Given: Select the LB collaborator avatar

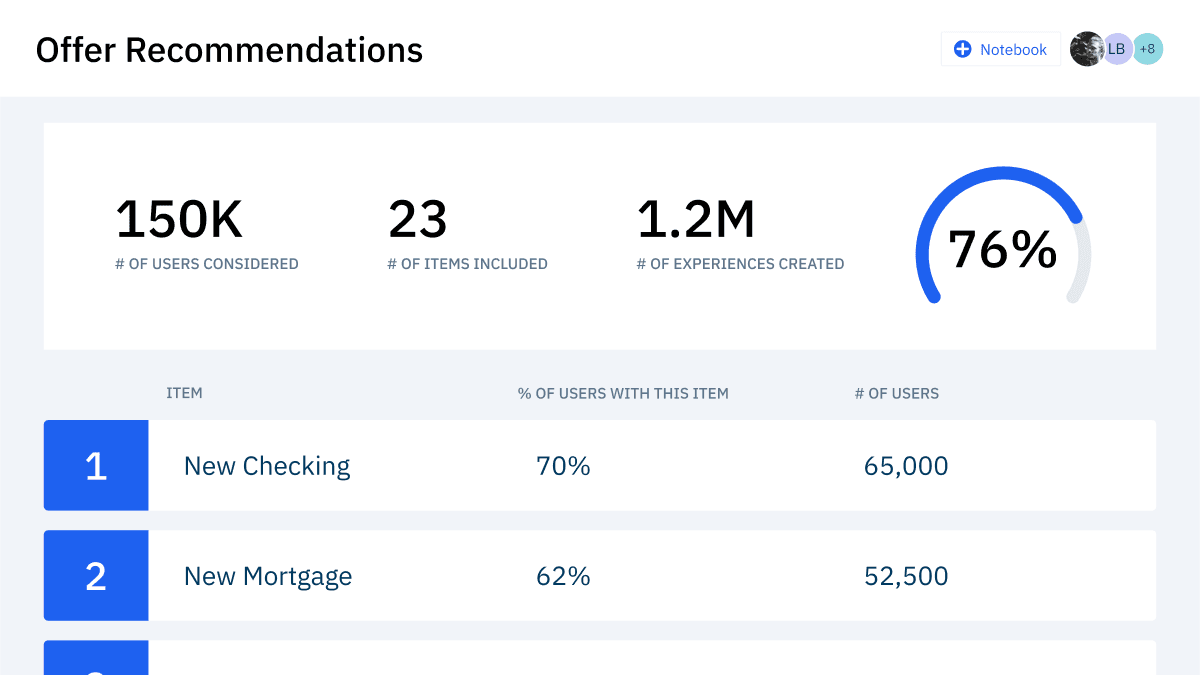Looking at the screenshot, I should (x=1117, y=49).
